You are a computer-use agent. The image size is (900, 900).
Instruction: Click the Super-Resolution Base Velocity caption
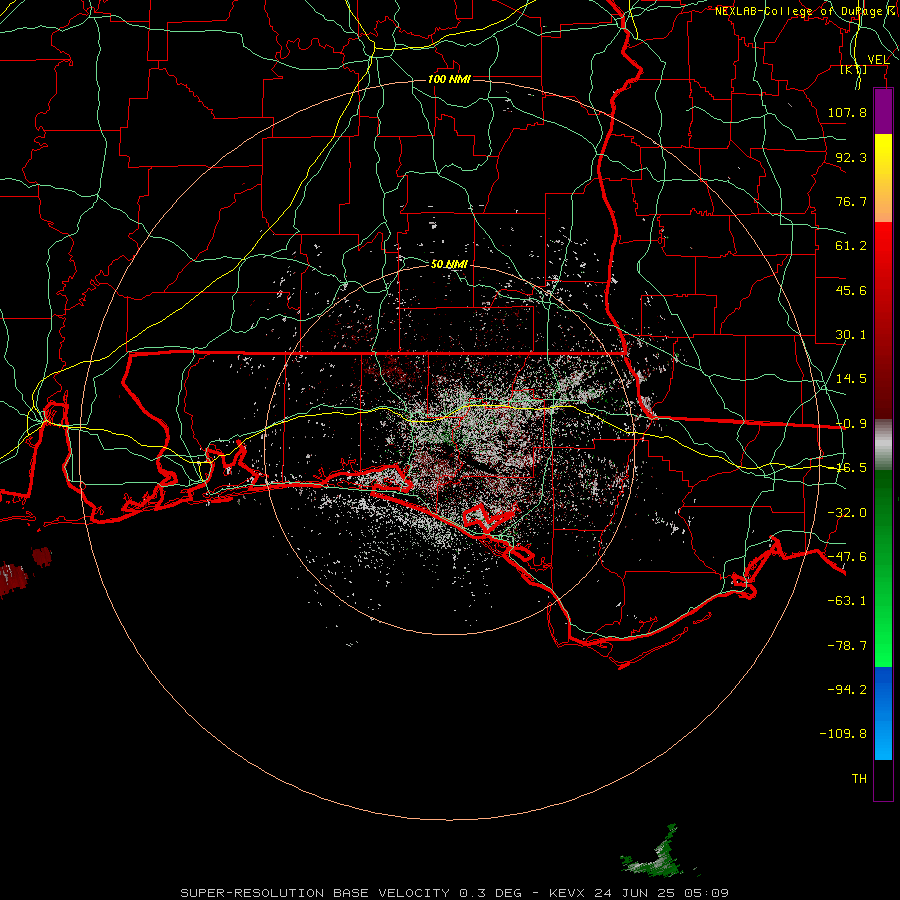(455, 893)
